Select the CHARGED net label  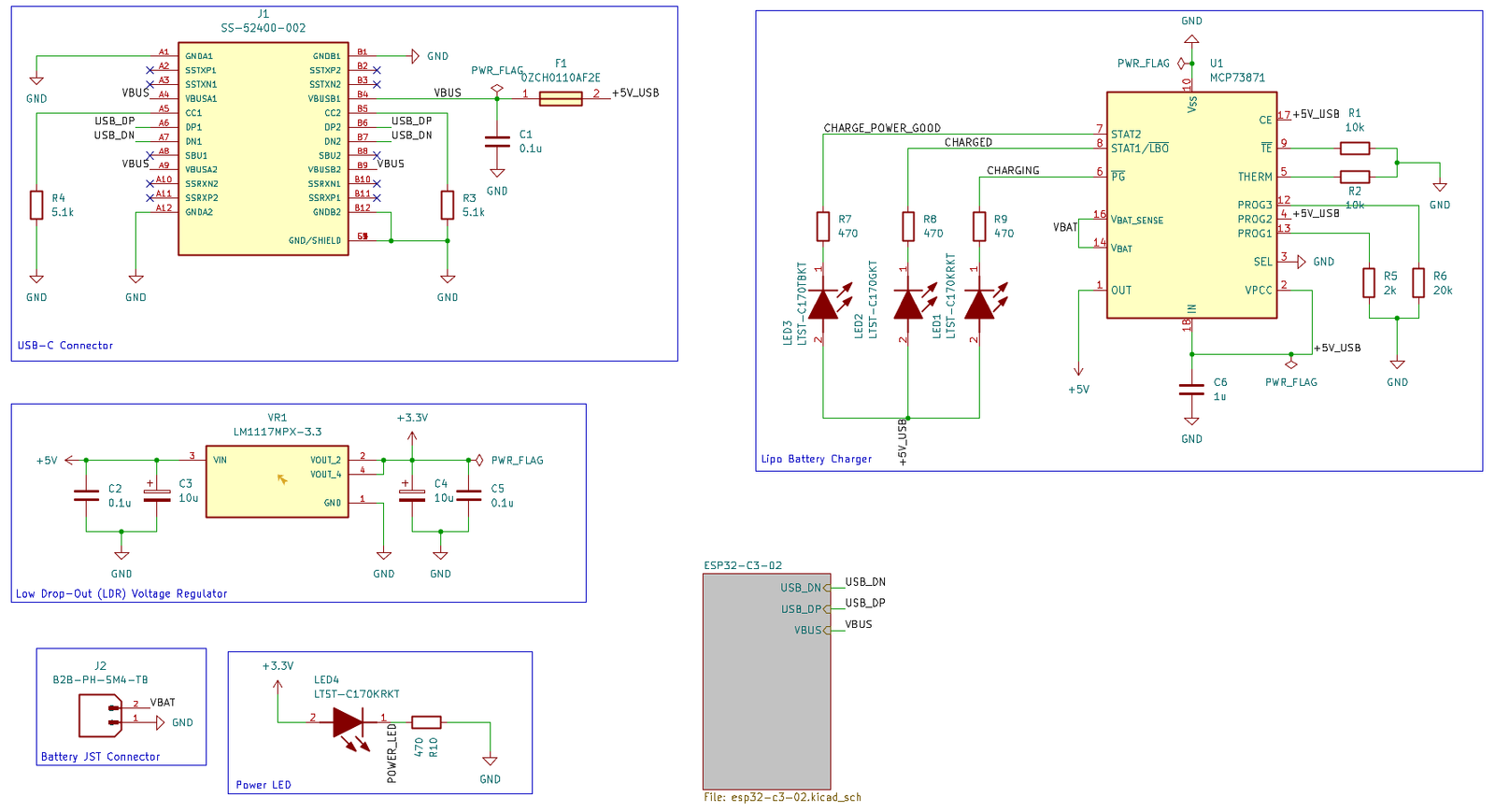click(968, 142)
